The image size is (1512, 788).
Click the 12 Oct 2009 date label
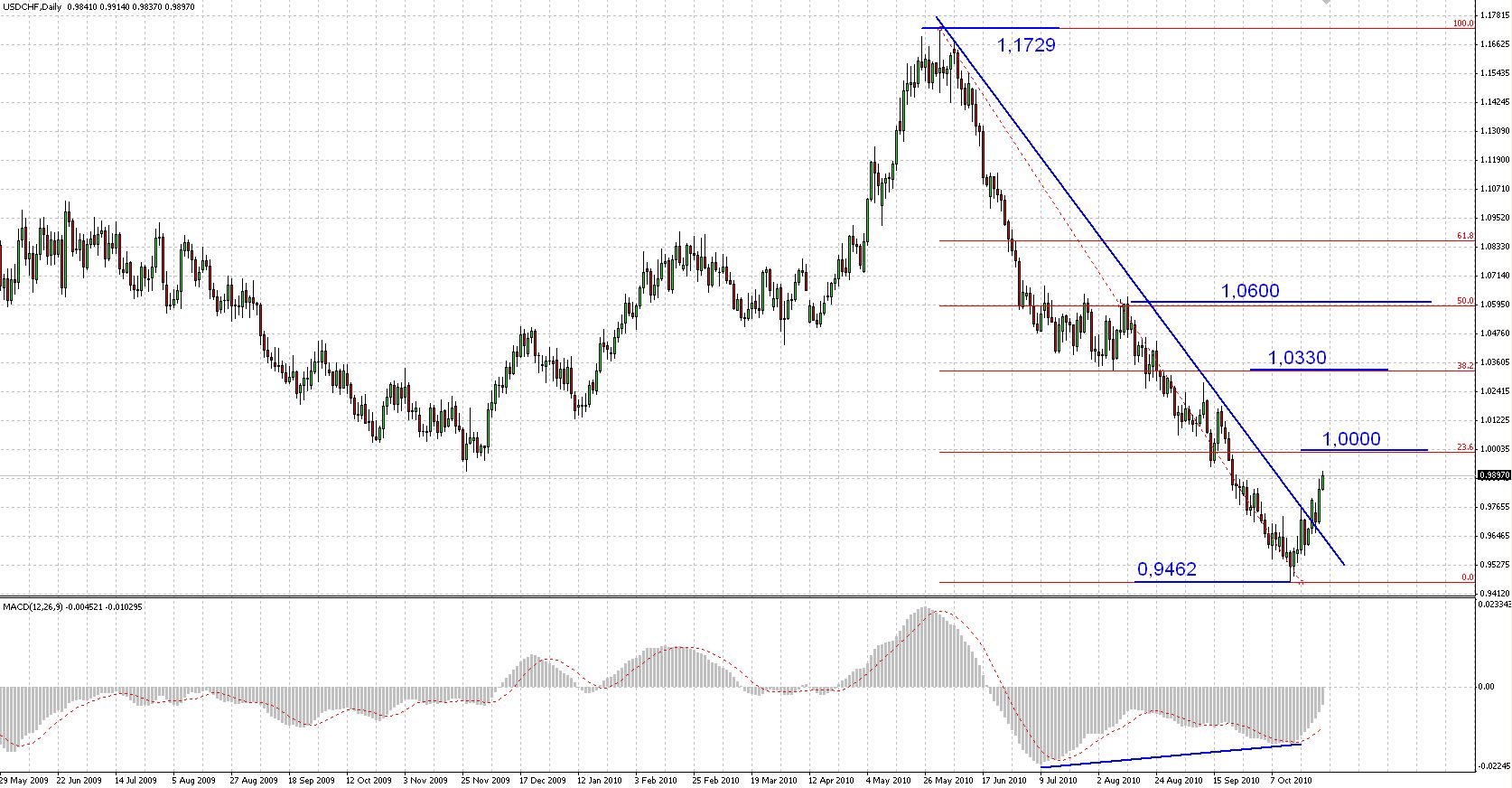pyautogui.click(x=369, y=779)
